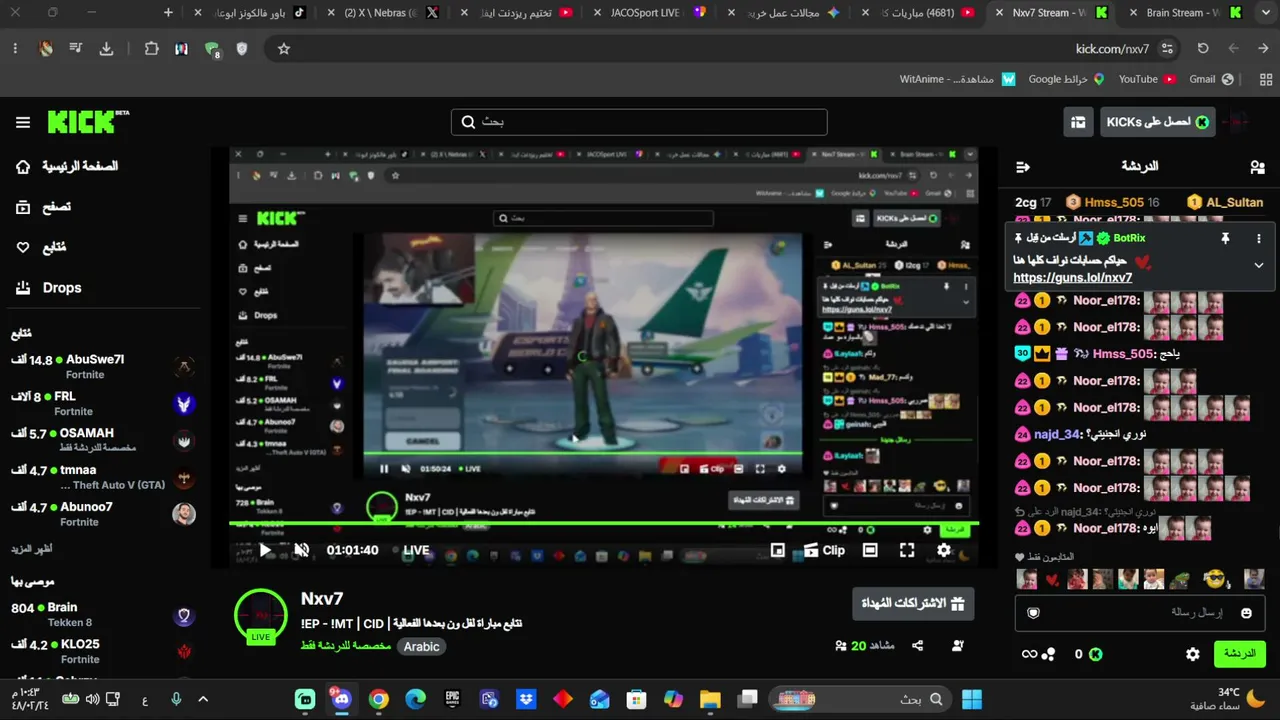This screenshot has width=1280, height=720.
Task: Bookmark this page with the star icon
Action: pyautogui.click(x=284, y=48)
